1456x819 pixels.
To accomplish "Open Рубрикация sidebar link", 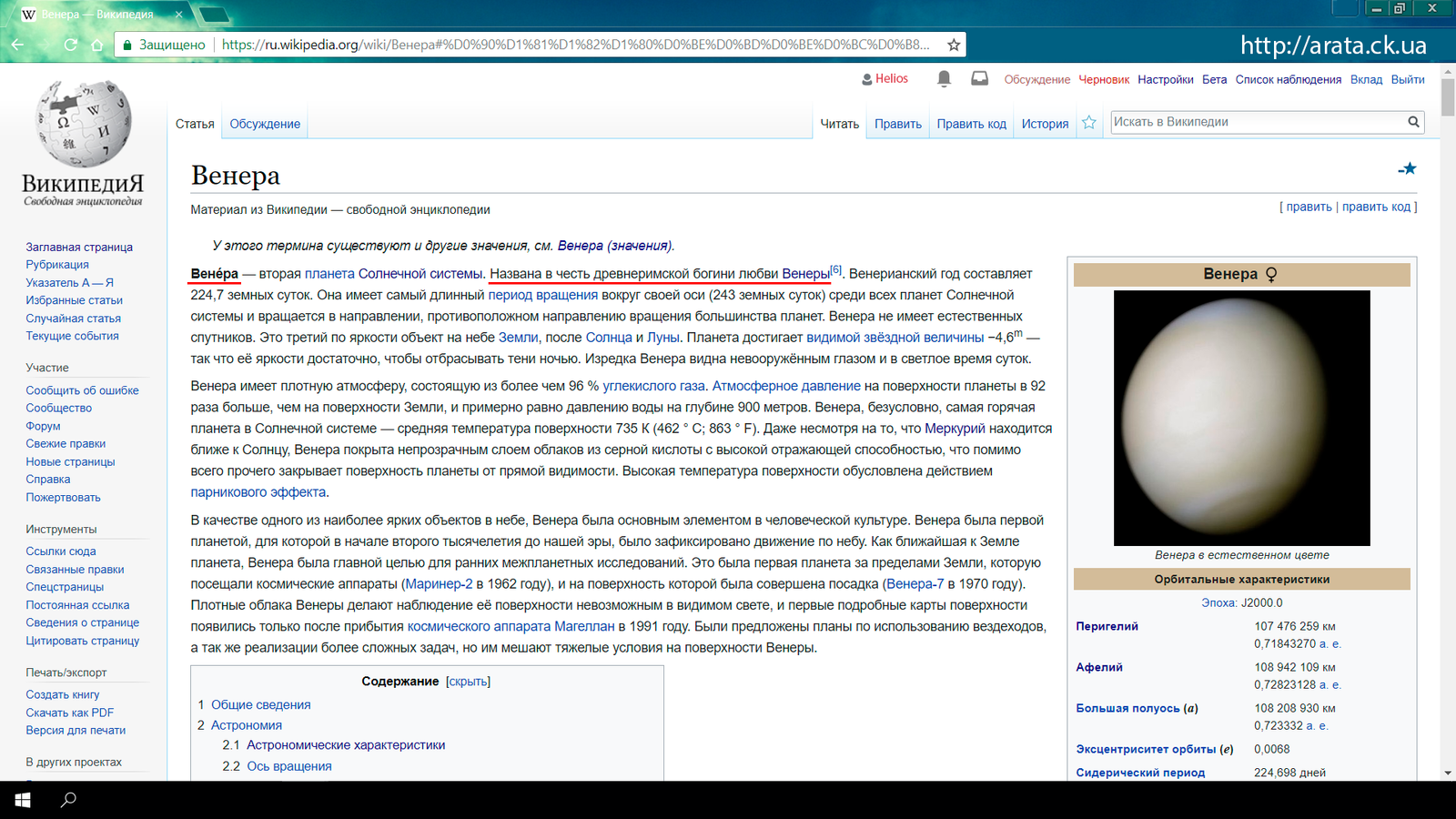I will tap(57, 265).
